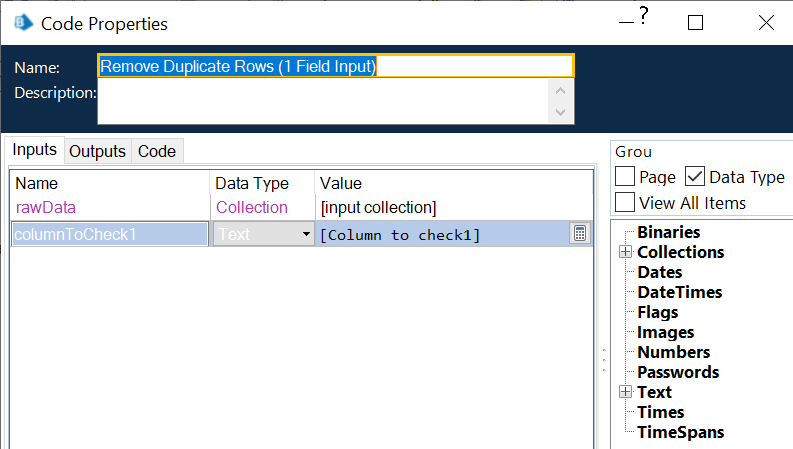793x449 pixels.
Task: Click inside the Description text box
Action: (x=322, y=101)
